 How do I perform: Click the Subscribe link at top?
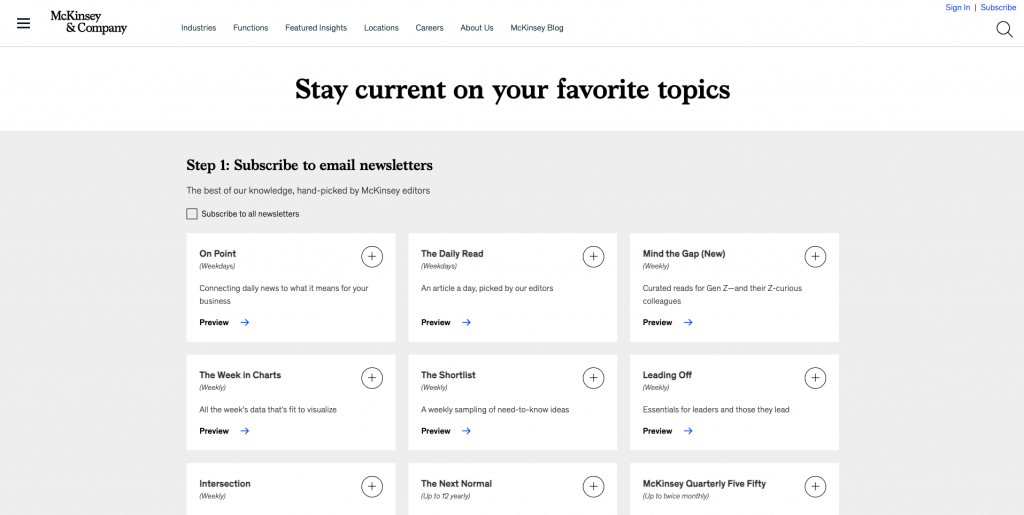pos(998,7)
